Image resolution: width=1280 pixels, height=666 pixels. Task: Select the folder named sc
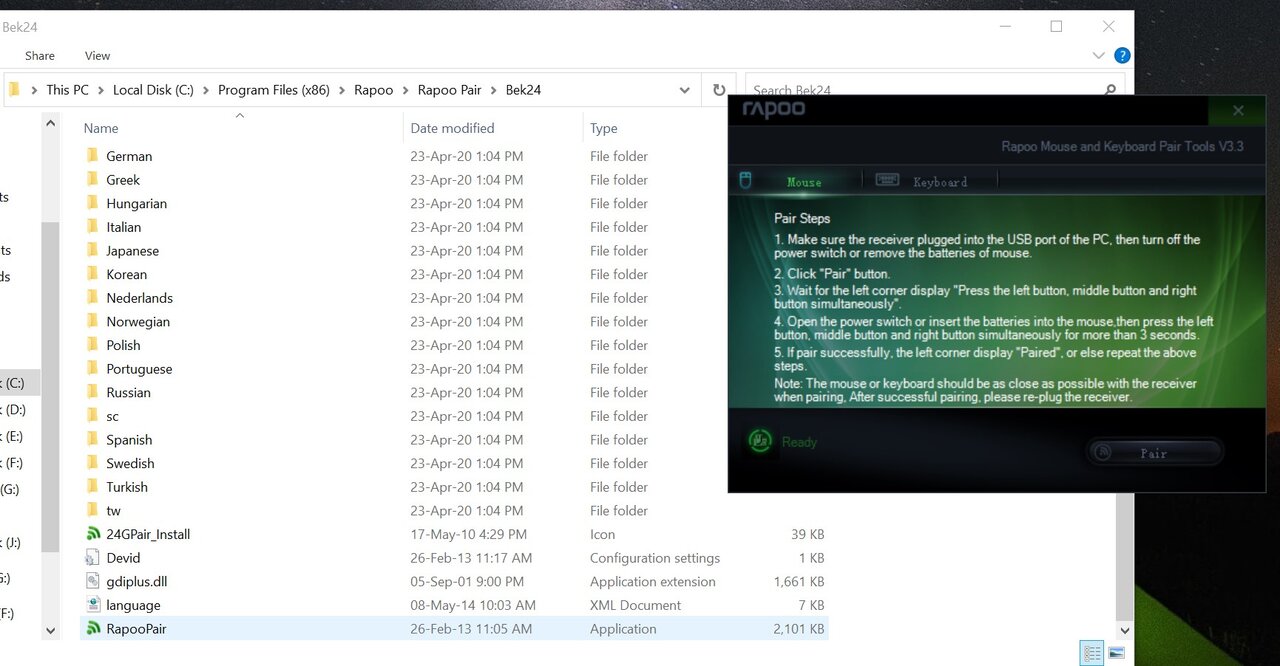point(112,416)
